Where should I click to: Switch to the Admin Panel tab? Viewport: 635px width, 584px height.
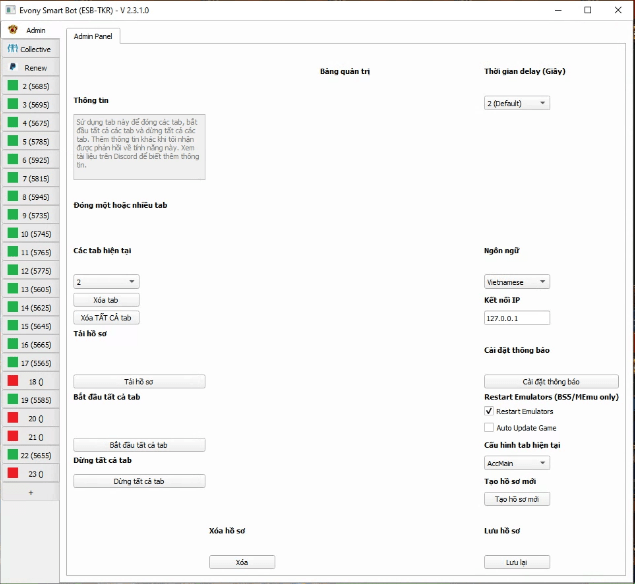[92, 36]
